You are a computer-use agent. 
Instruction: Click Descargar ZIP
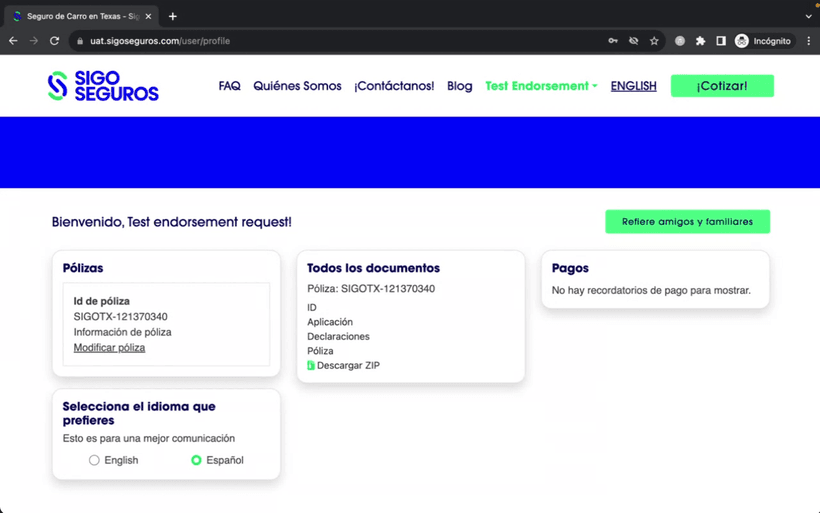348,366
